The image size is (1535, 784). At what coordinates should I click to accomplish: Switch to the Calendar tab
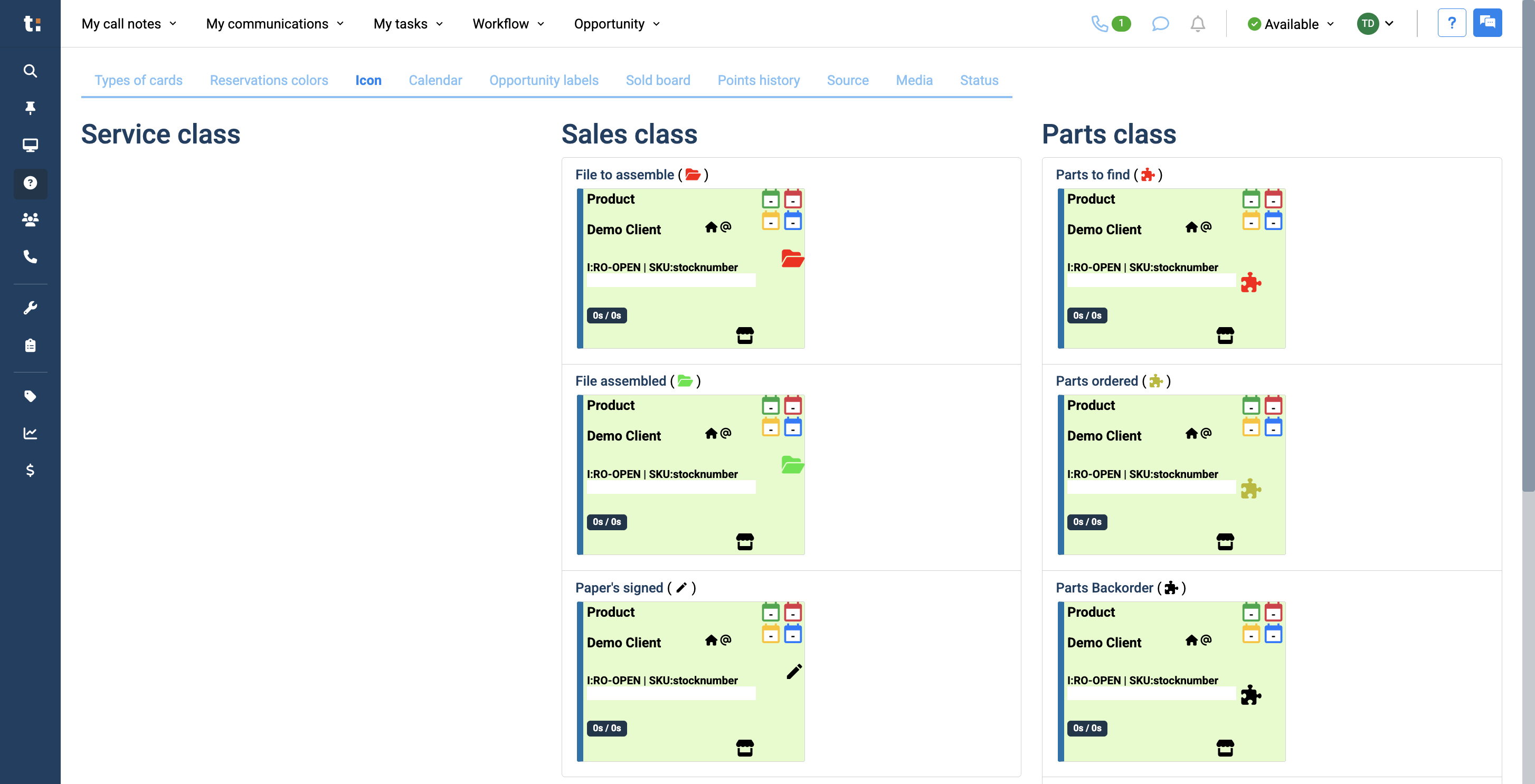click(435, 80)
